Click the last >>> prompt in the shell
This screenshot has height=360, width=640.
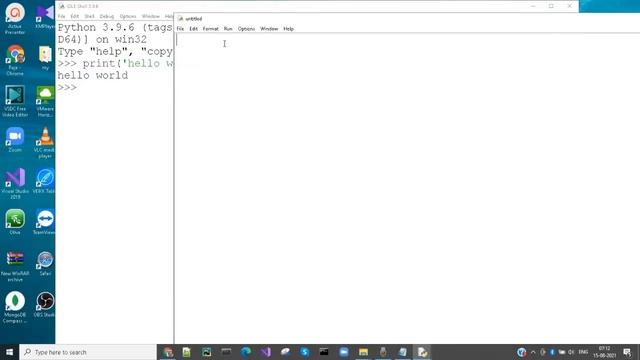pyautogui.click(x=67, y=87)
